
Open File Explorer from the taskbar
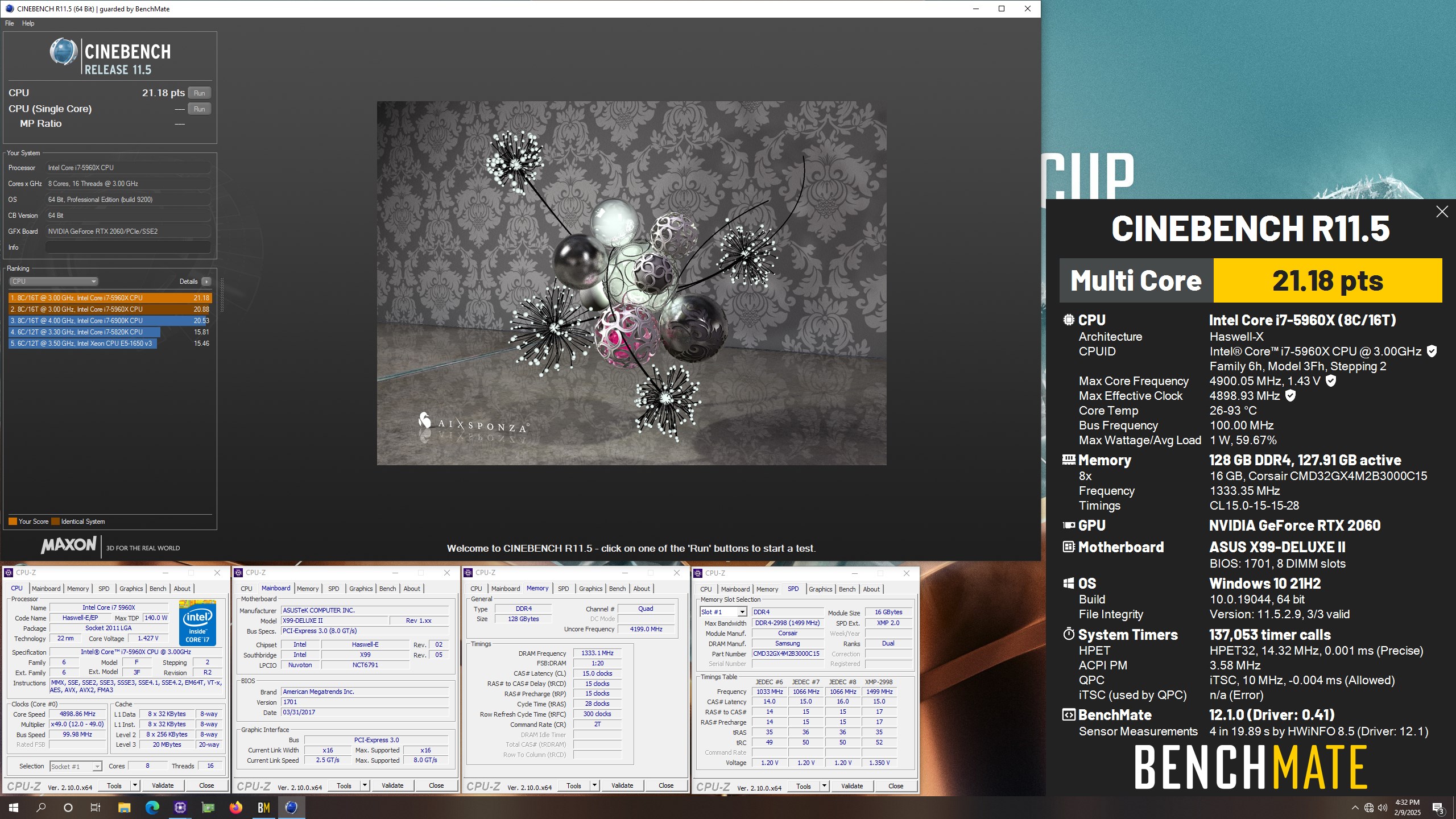tap(124, 807)
